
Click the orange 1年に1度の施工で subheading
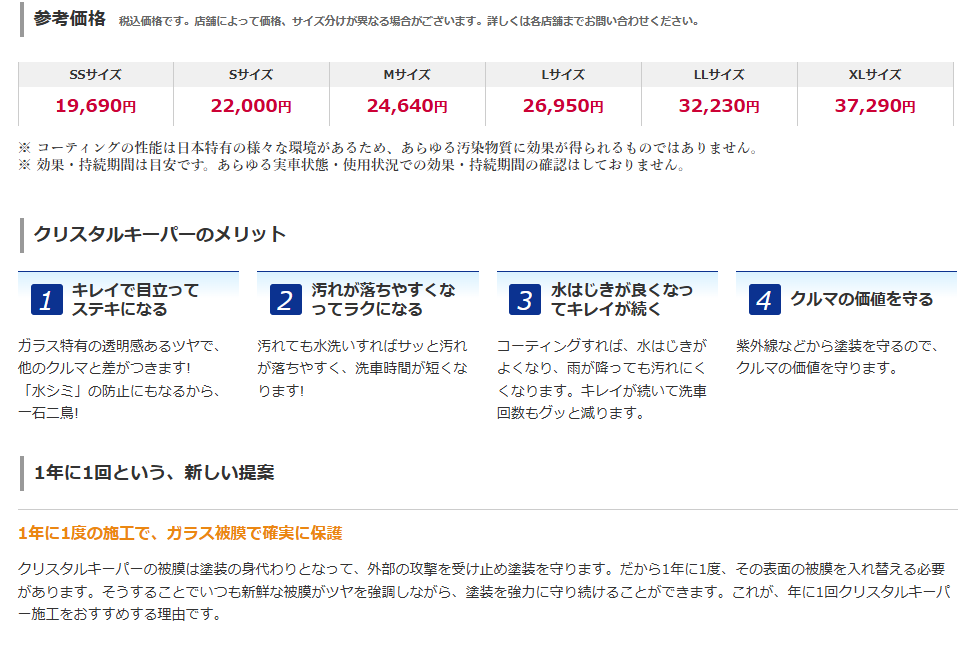tap(180, 533)
